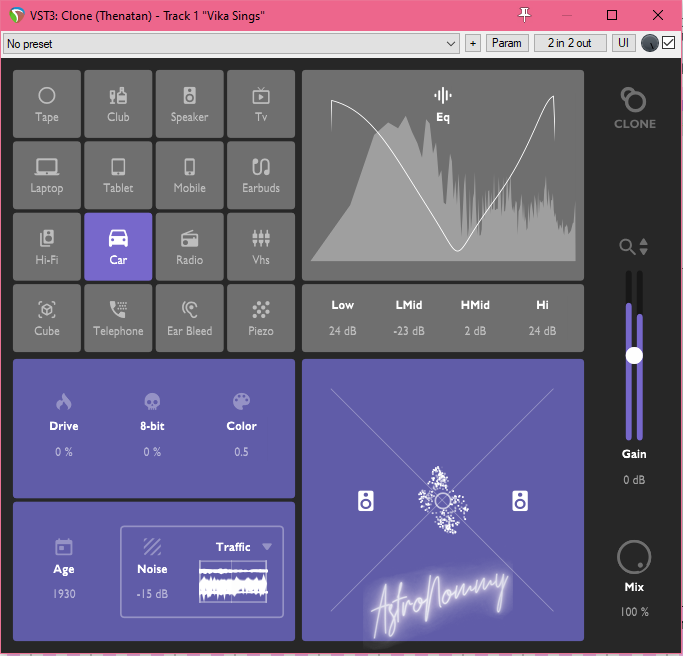Click the zoom magnifier icon above meters
This screenshot has height=656, width=683.
pyautogui.click(x=627, y=247)
